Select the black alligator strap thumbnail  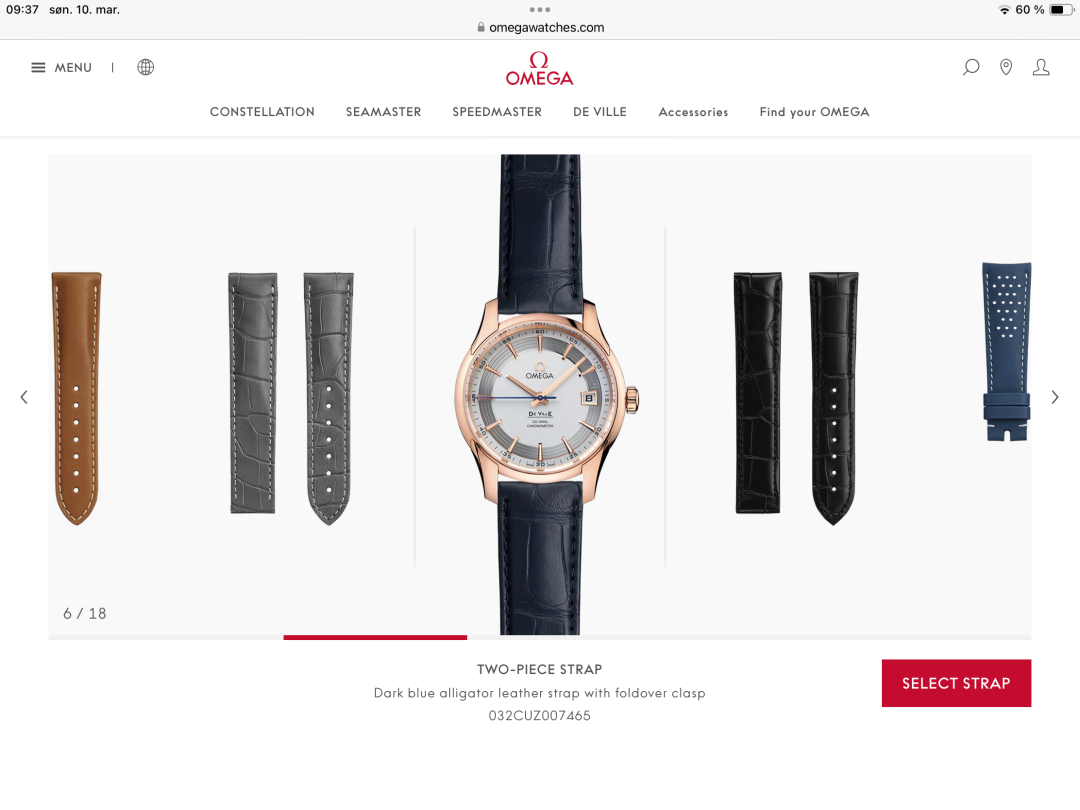(x=796, y=398)
